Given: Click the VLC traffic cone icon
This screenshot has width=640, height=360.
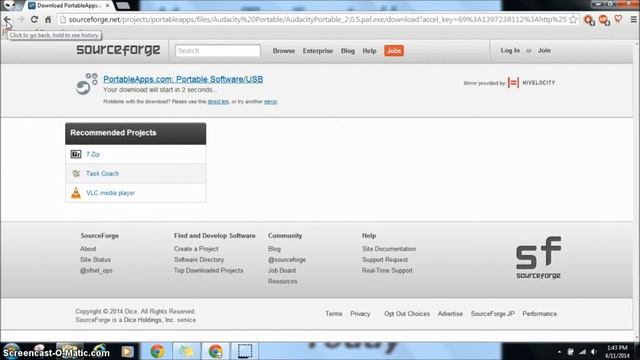Looking at the screenshot, I should (76, 193).
